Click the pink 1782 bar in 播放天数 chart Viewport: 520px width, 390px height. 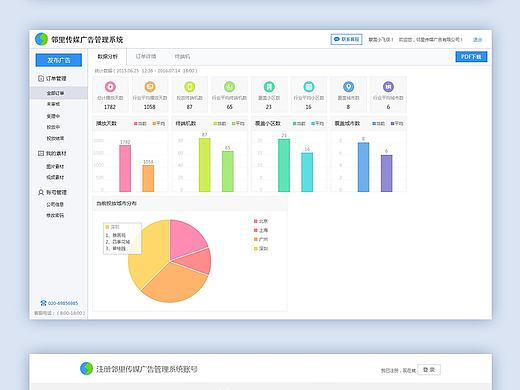(x=125, y=168)
